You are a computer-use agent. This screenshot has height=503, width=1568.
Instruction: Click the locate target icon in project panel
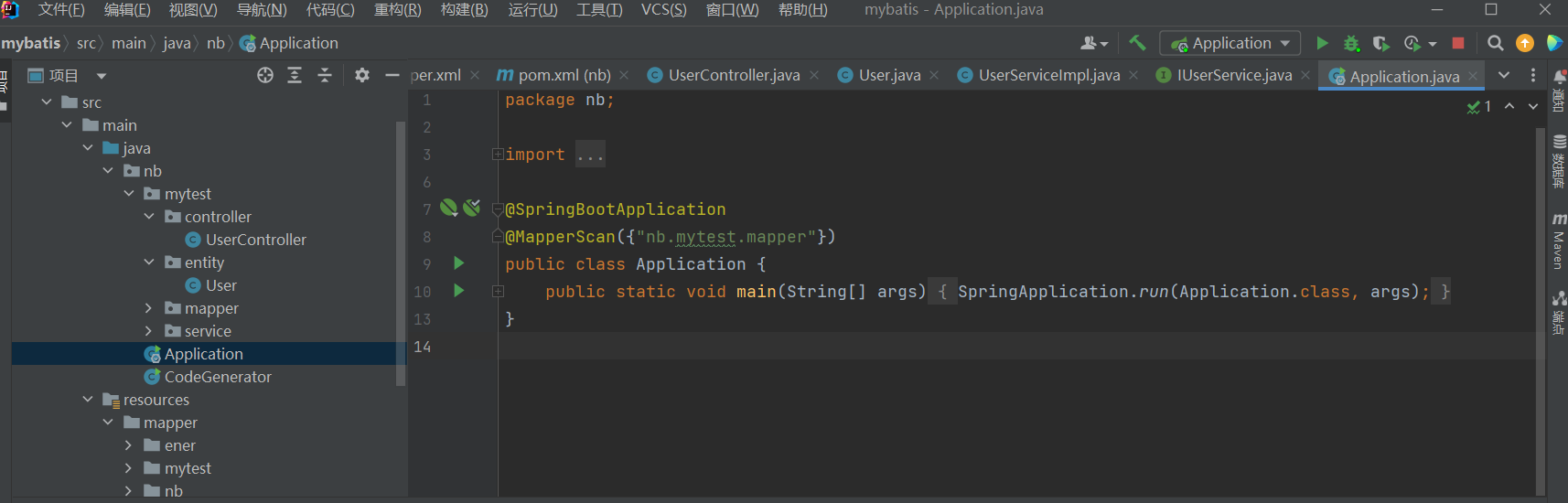(x=265, y=75)
